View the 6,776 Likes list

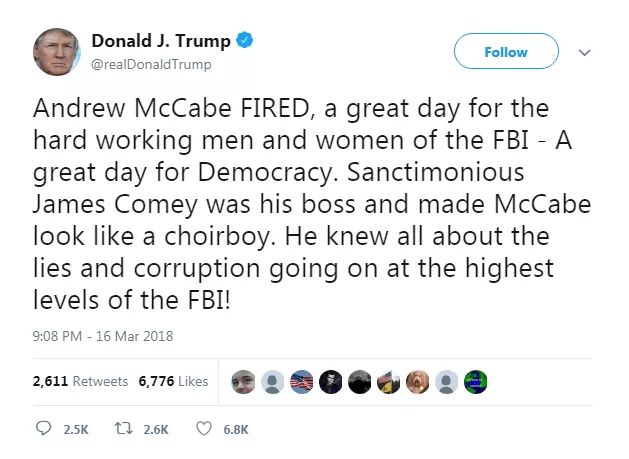click(174, 381)
